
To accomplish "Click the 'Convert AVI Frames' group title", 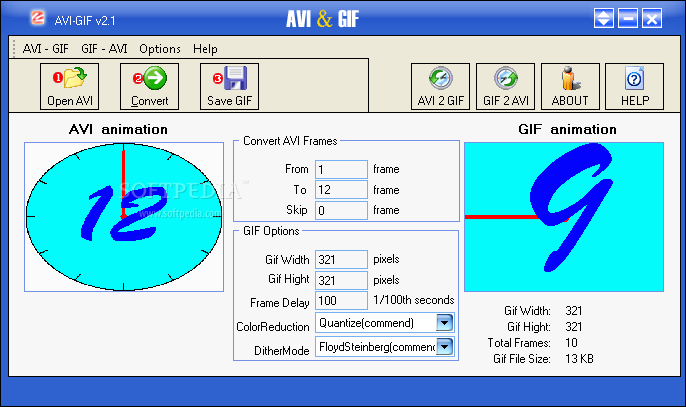I will coord(290,141).
